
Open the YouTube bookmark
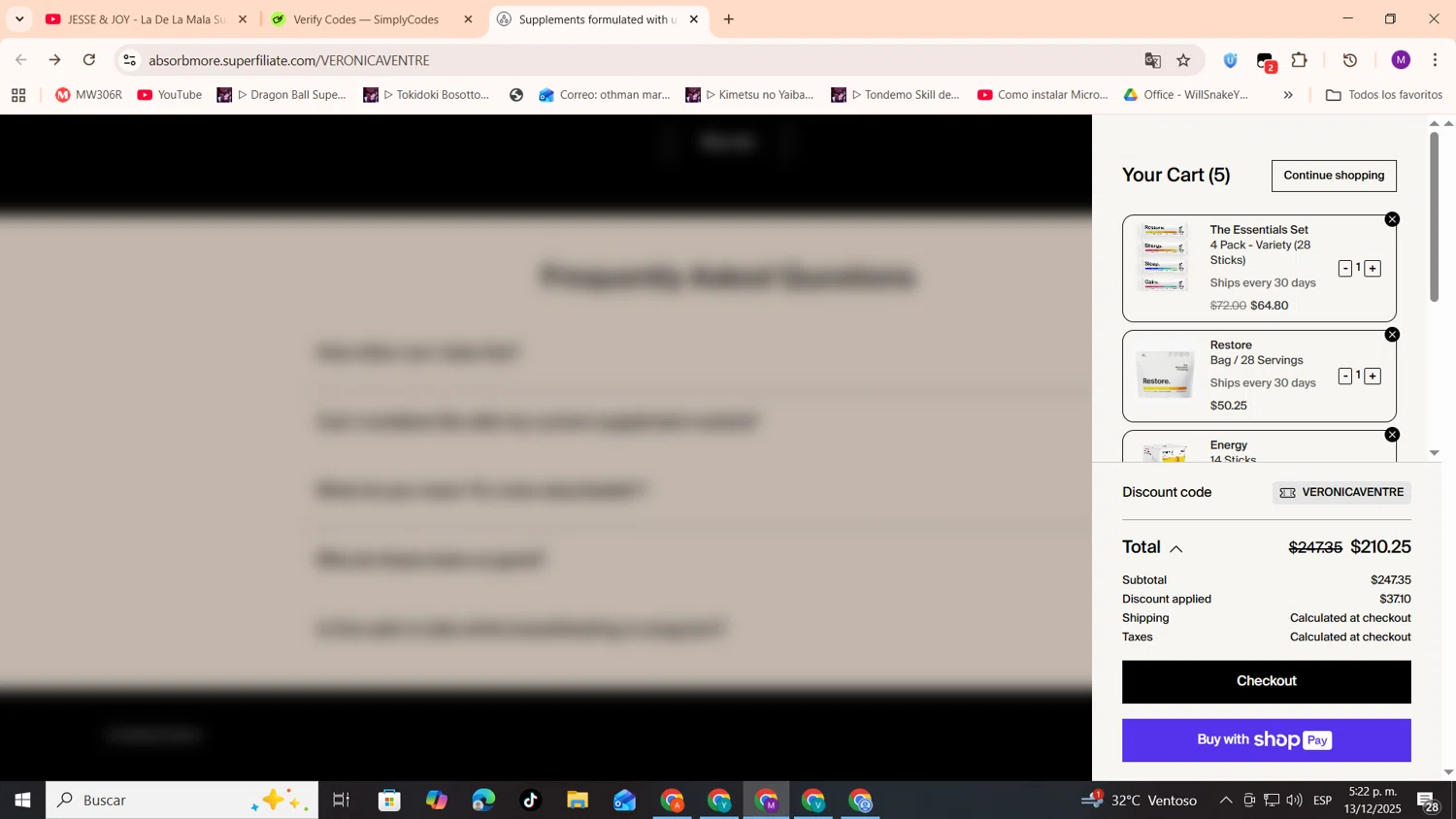click(170, 95)
